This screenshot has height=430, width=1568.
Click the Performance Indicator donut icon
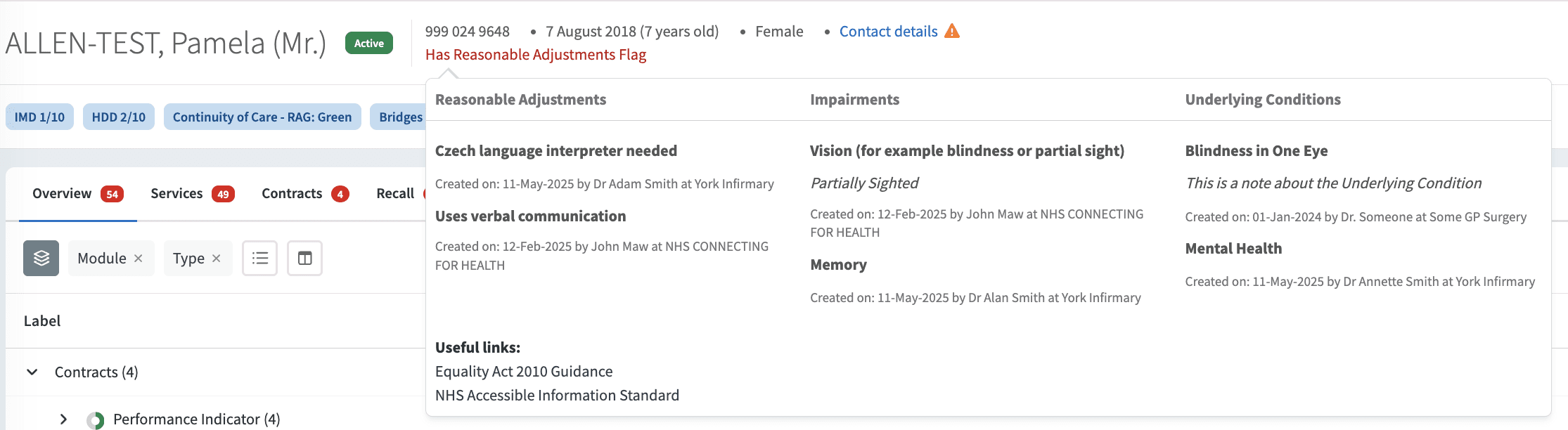[95, 420]
